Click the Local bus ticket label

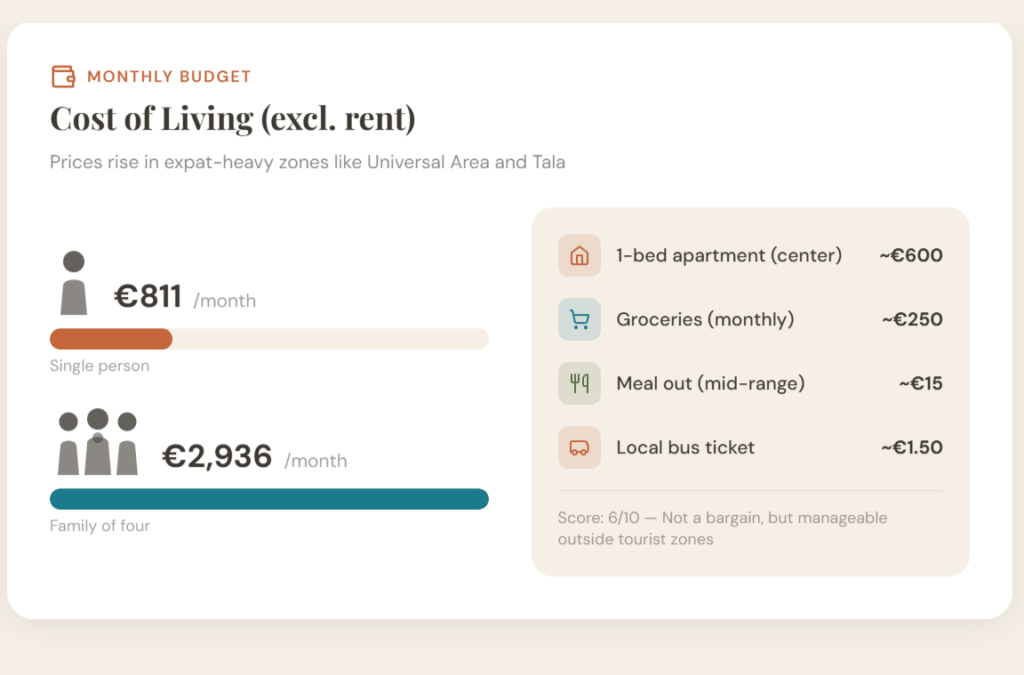685,448
